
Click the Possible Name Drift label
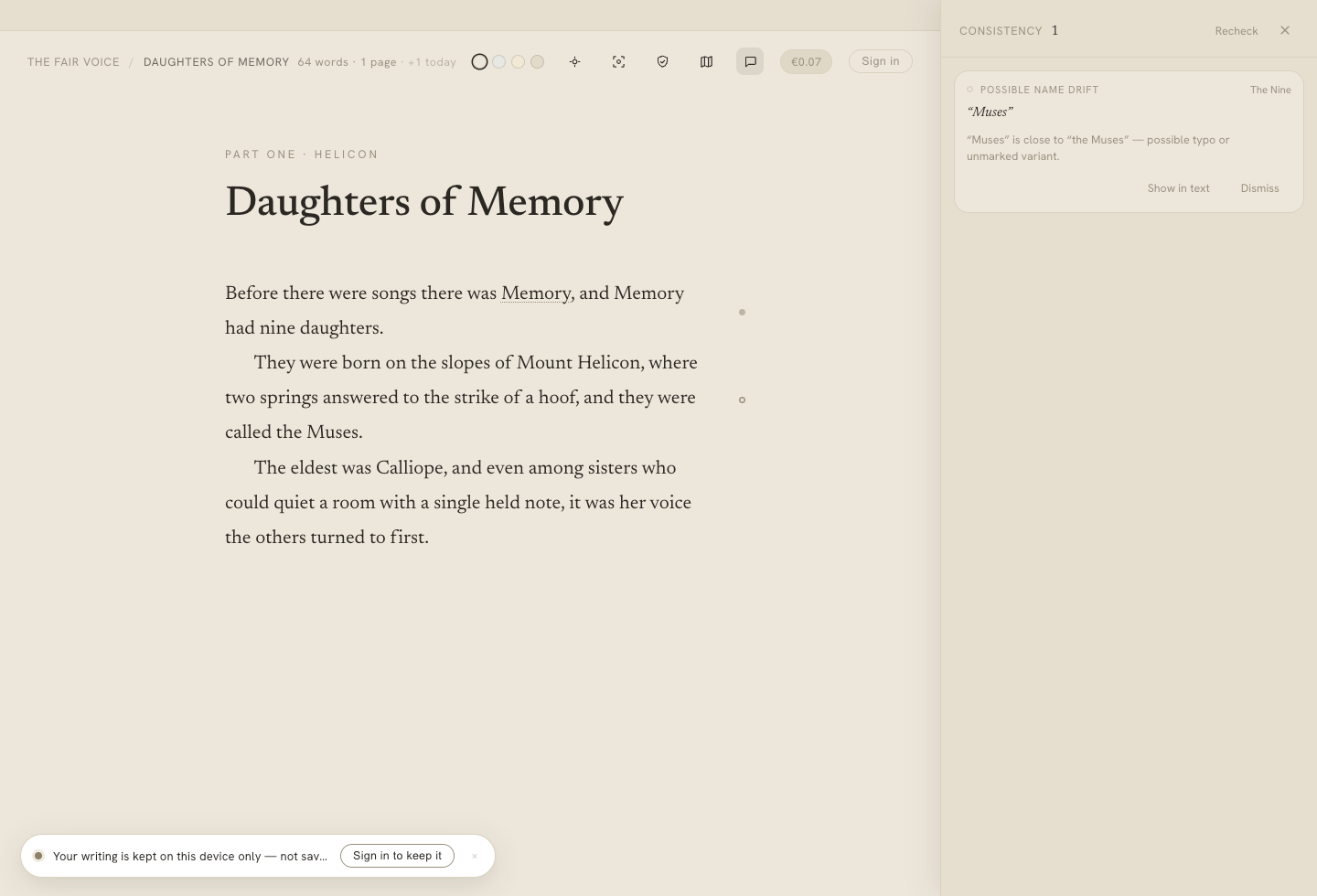coord(1039,90)
